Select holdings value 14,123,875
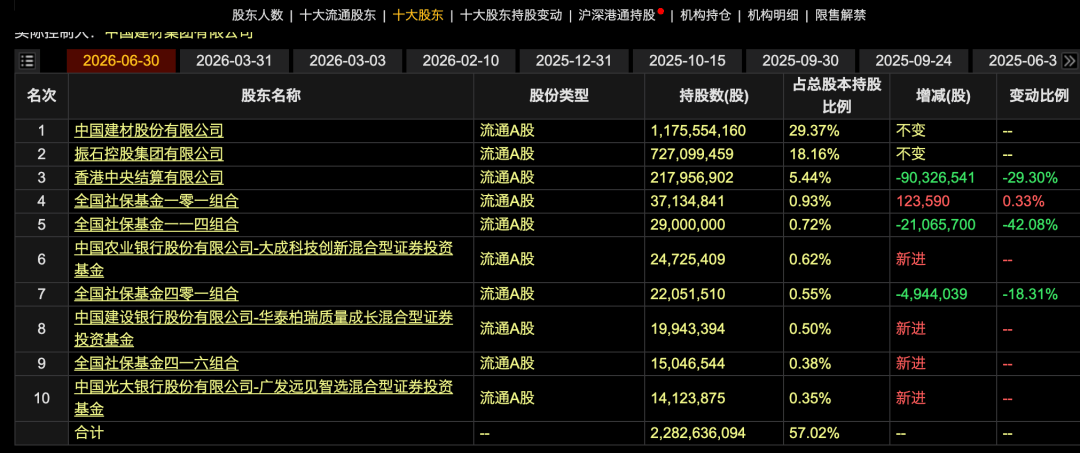 [x=687, y=398]
